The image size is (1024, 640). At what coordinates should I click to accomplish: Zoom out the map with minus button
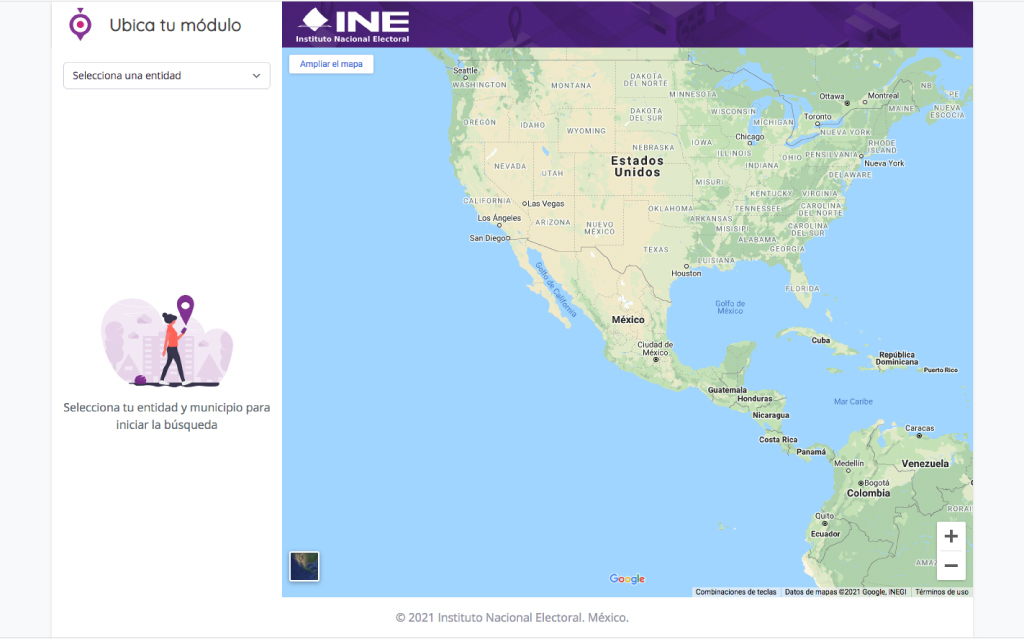point(950,566)
